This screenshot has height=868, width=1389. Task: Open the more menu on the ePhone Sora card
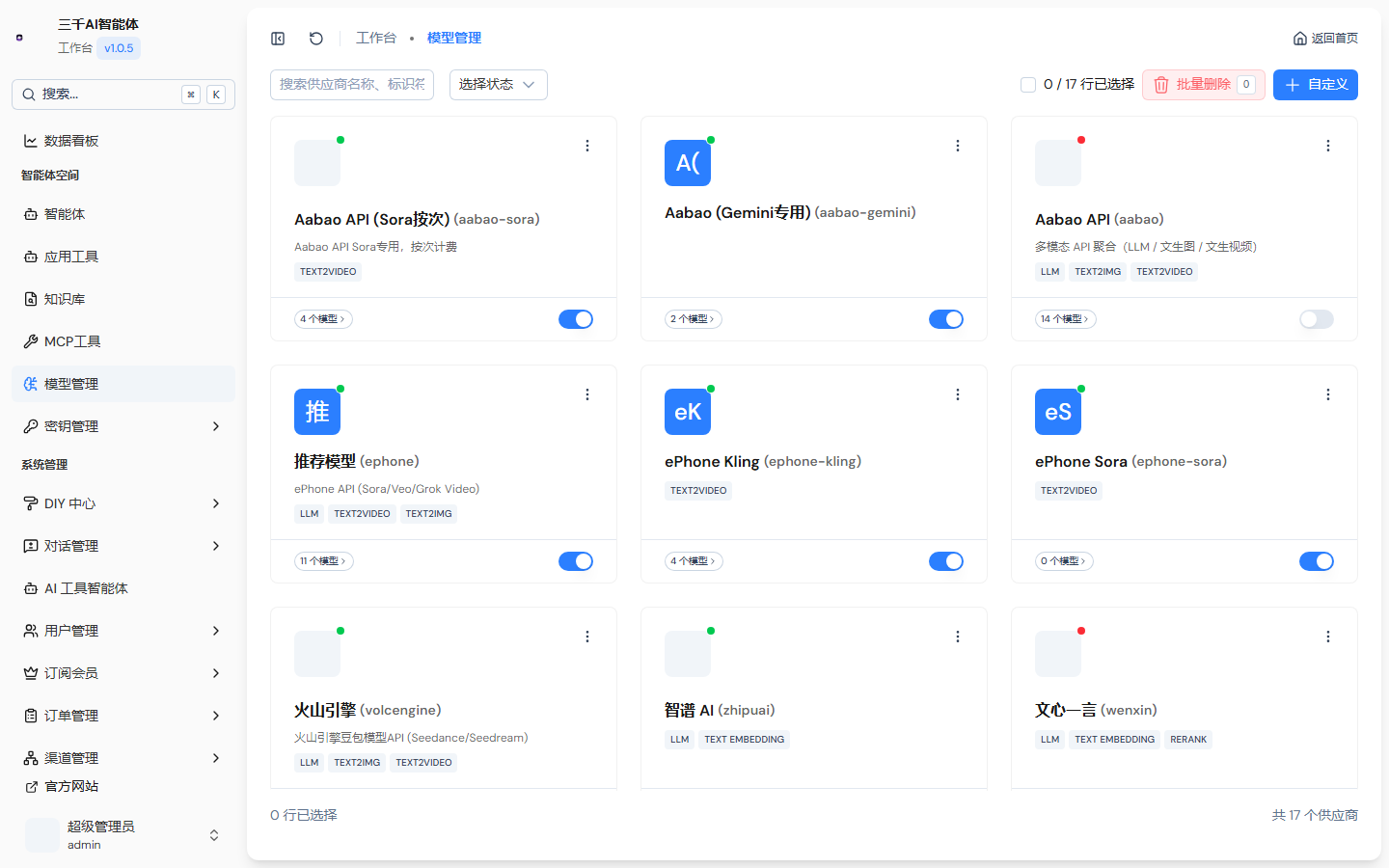(1328, 394)
